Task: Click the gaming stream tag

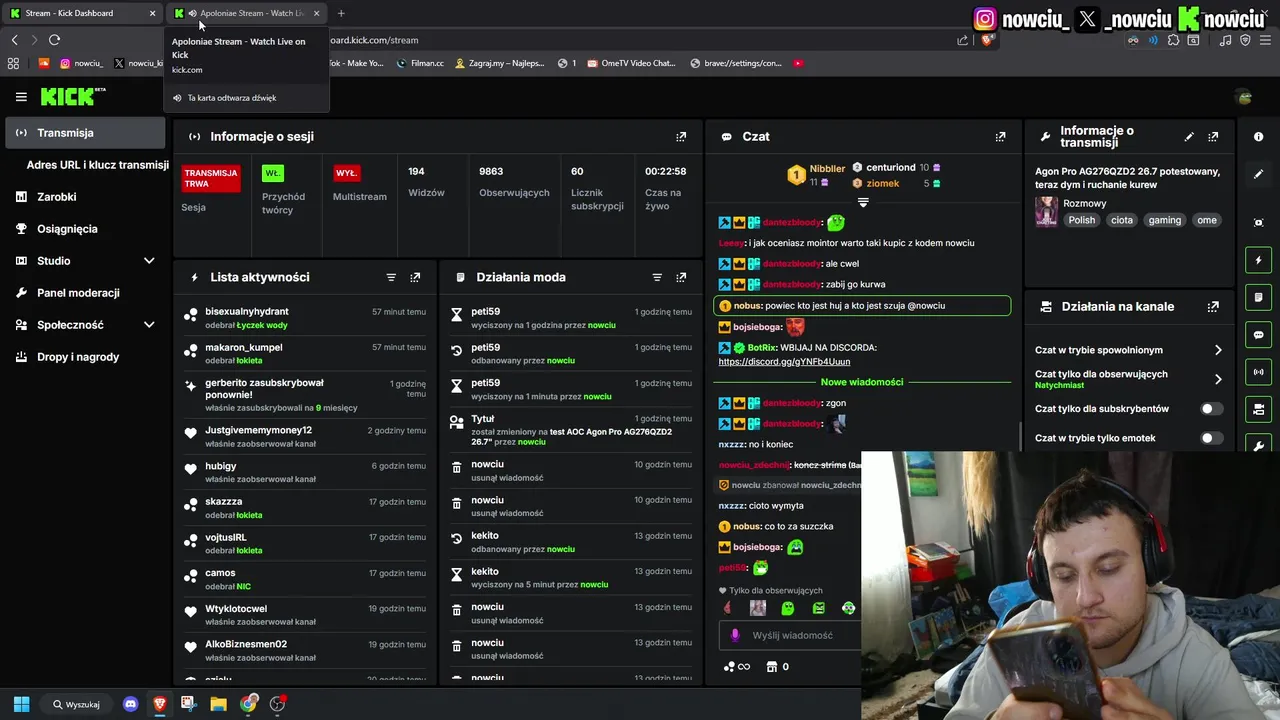Action: (1164, 220)
